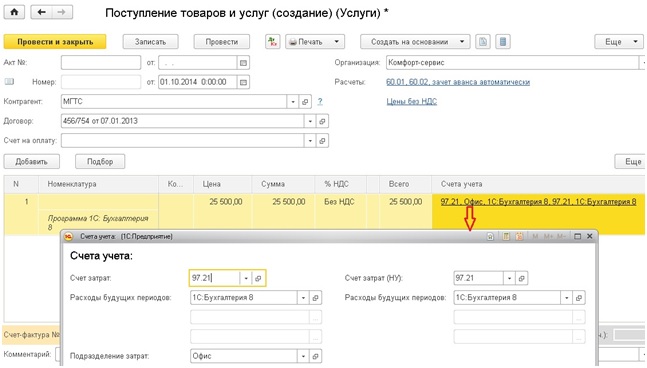Go to the home page icon

14,12
